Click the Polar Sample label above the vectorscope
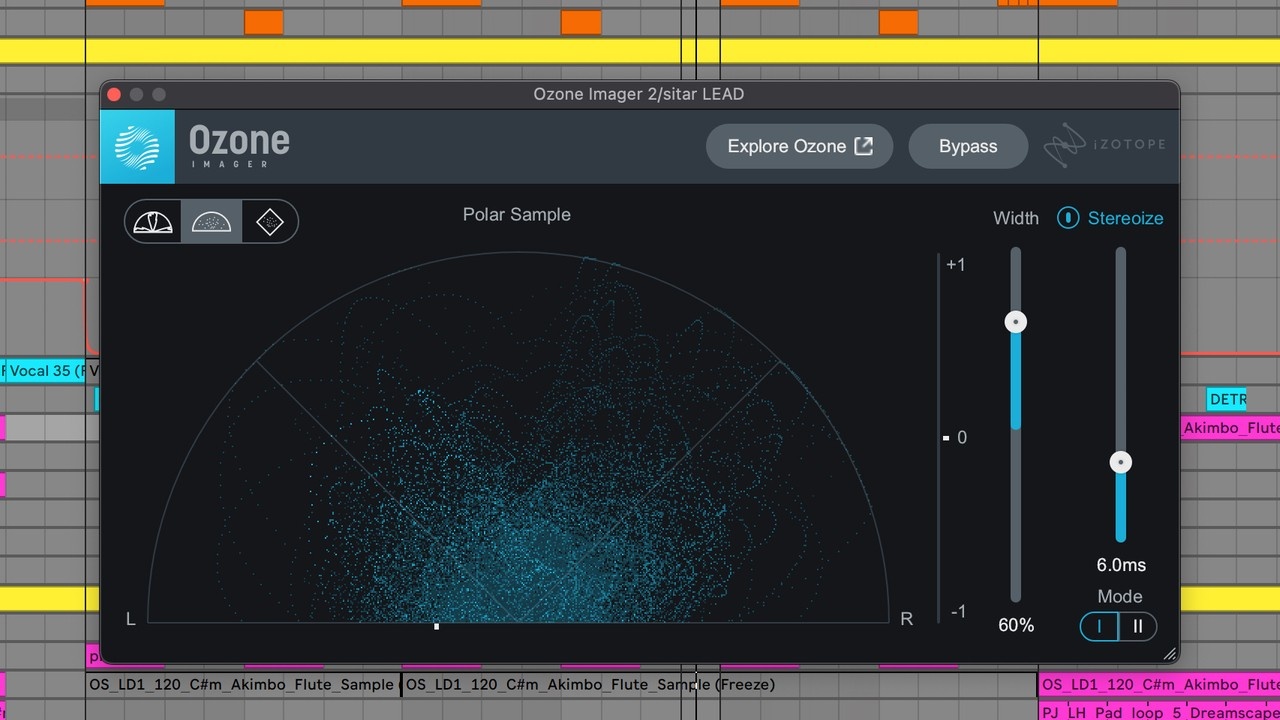This screenshot has width=1280, height=720. tap(517, 215)
